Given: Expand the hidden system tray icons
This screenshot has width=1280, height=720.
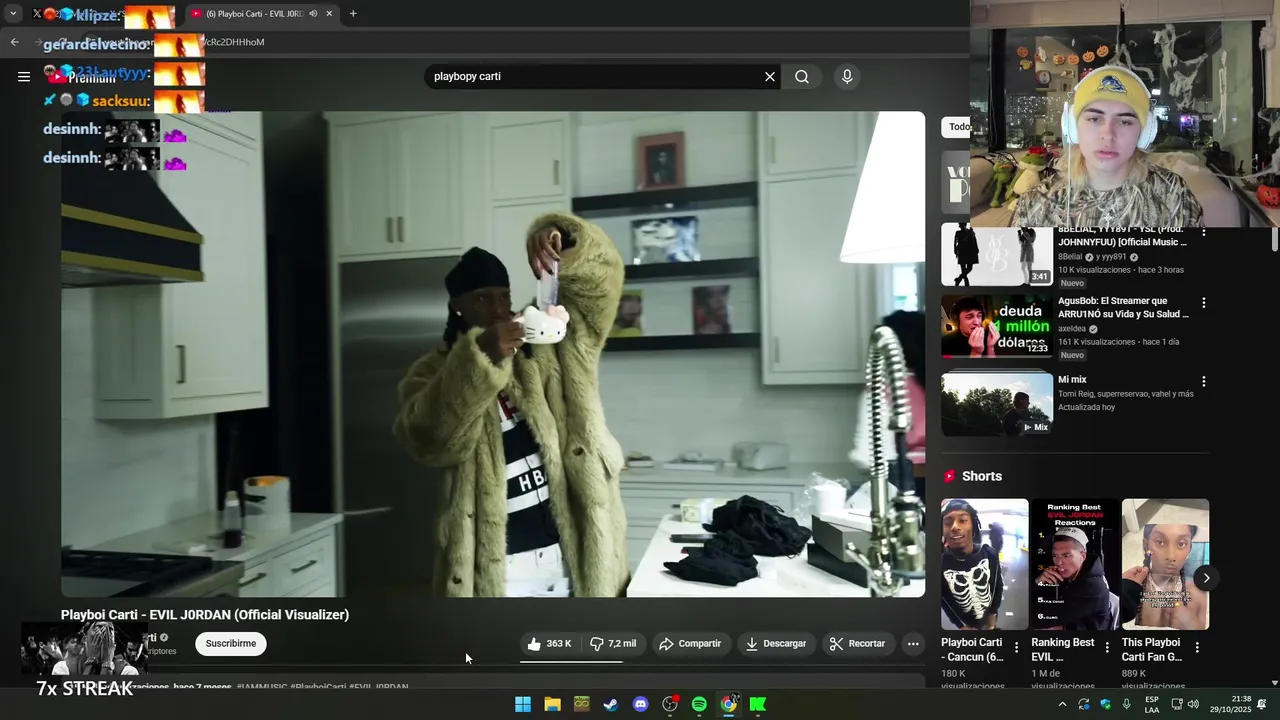Looking at the screenshot, I should pyautogui.click(x=1062, y=704).
